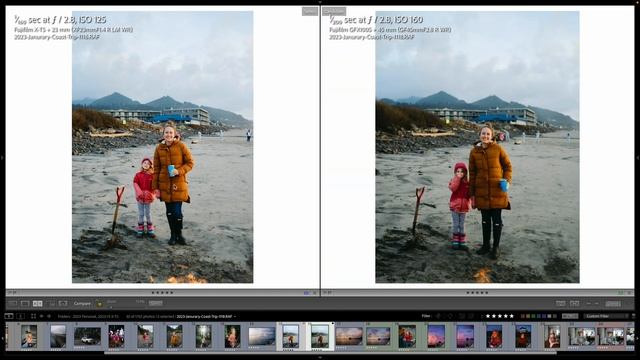Viewport: 640px width, 360px height.
Task: Expand the top module picker arrow
Action: 320,2
